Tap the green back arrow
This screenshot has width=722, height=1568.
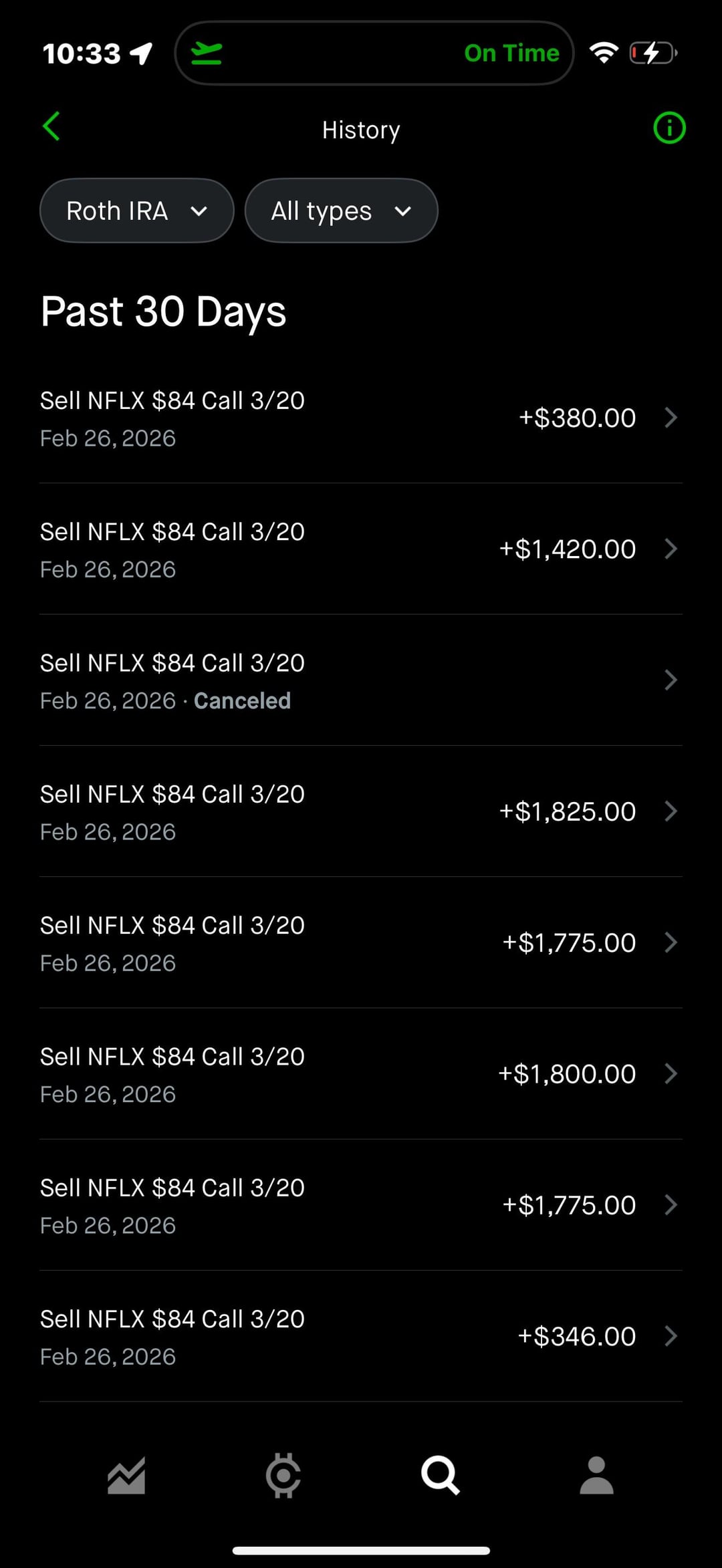click(x=51, y=126)
